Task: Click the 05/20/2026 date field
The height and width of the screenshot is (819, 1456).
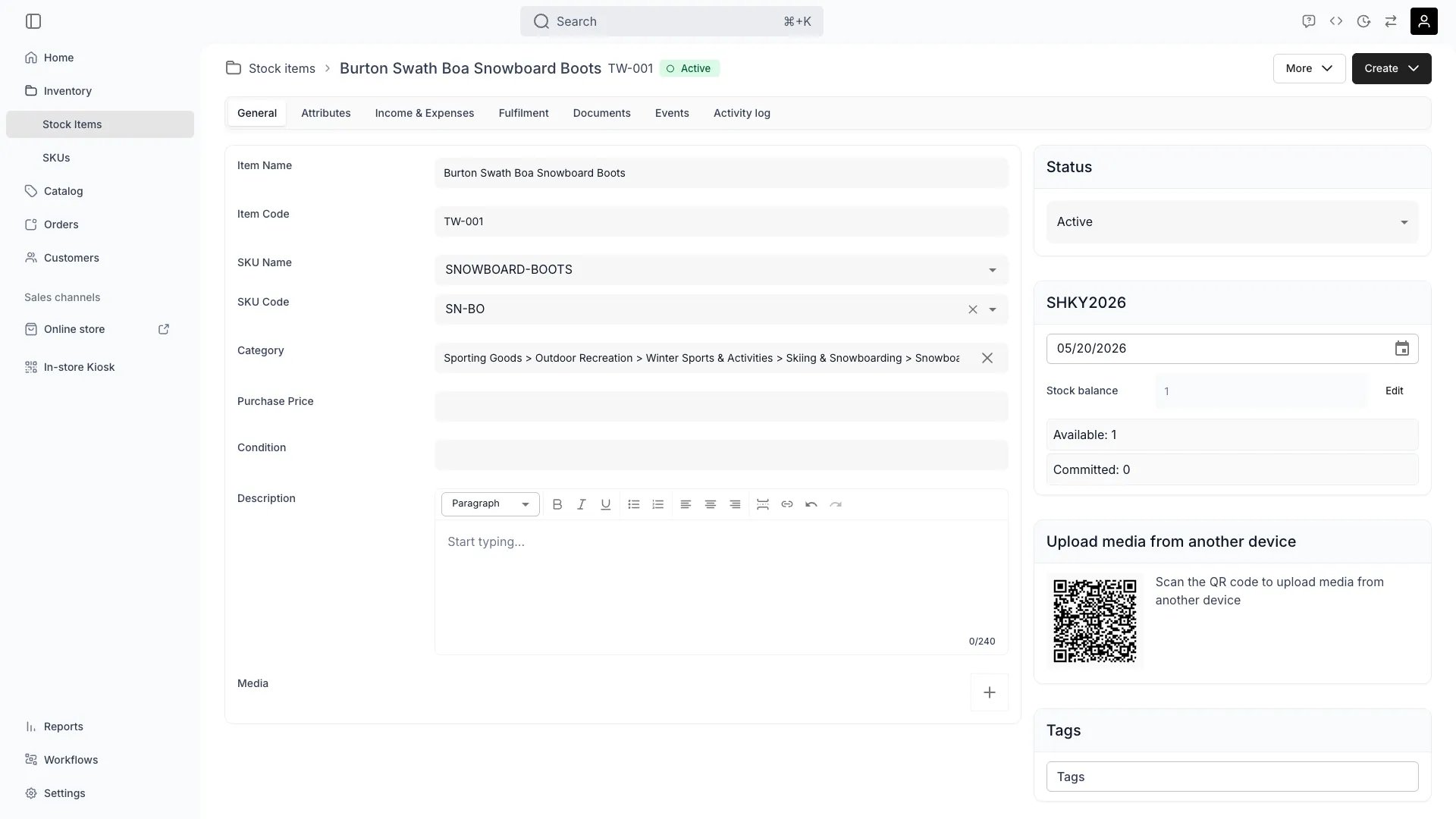Action: tap(1232, 349)
